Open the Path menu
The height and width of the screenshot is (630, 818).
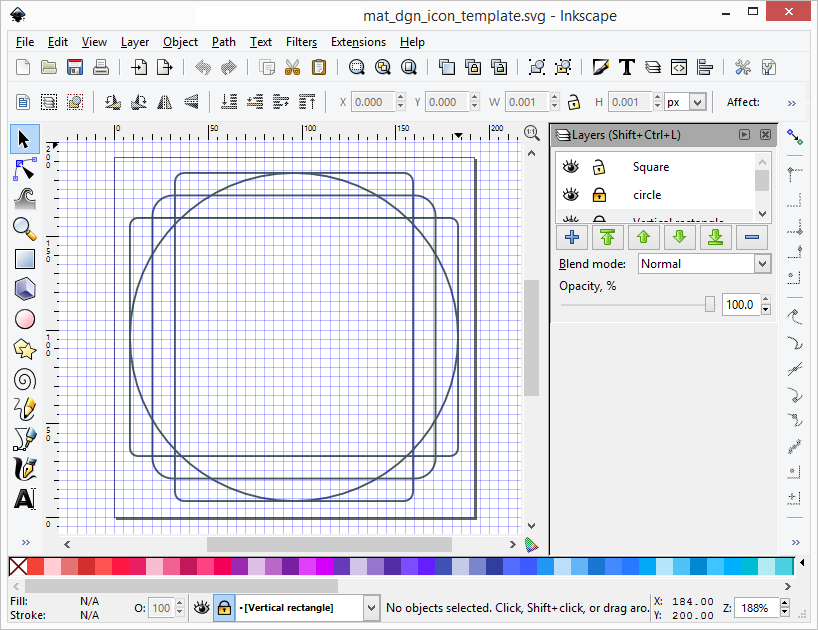223,42
